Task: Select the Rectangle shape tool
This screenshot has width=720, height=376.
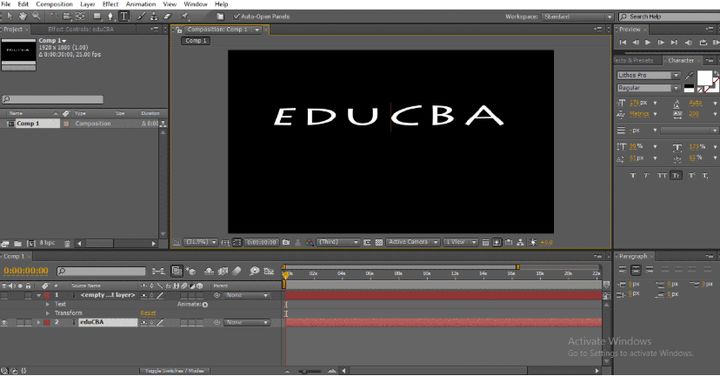Action: click(x=97, y=17)
